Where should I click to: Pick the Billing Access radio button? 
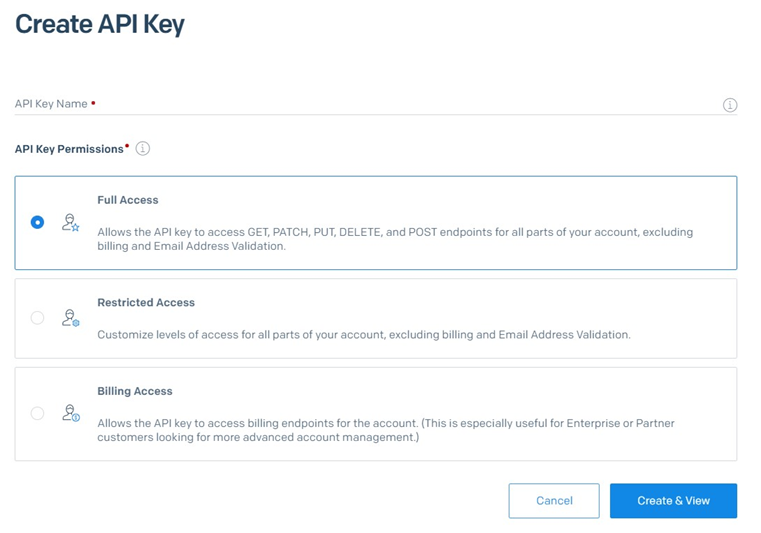37,413
